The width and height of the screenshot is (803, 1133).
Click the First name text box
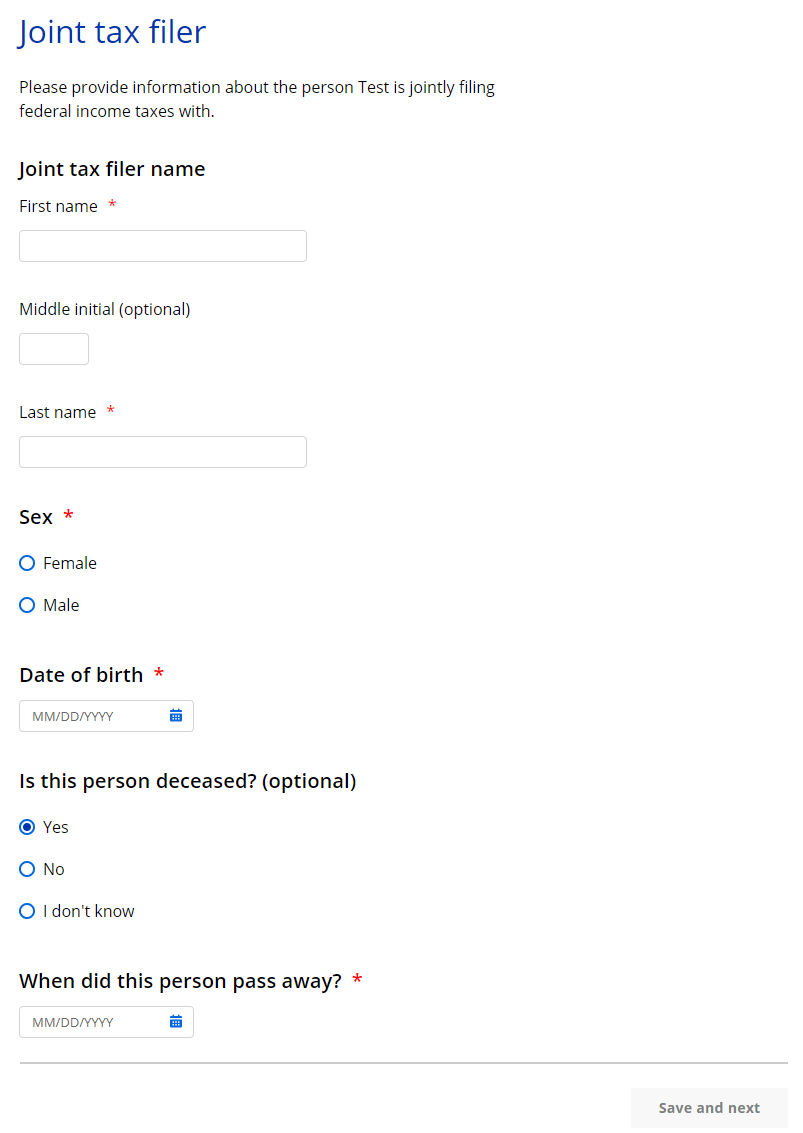click(x=162, y=246)
